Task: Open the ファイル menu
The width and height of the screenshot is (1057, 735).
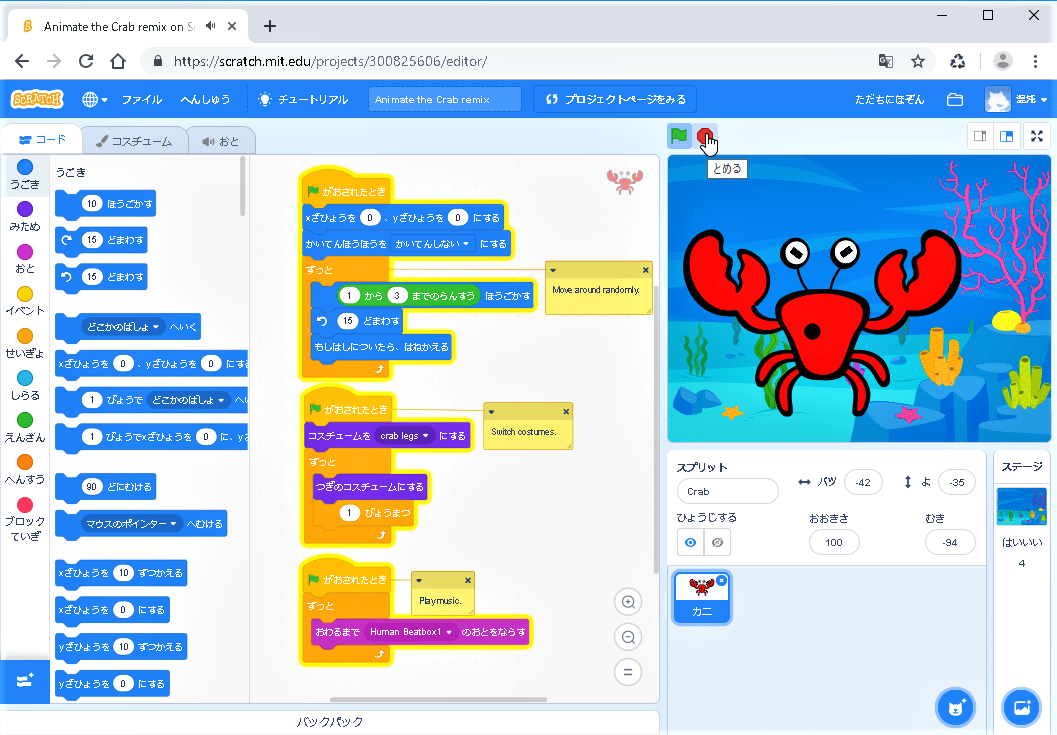Action: [x=142, y=99]
